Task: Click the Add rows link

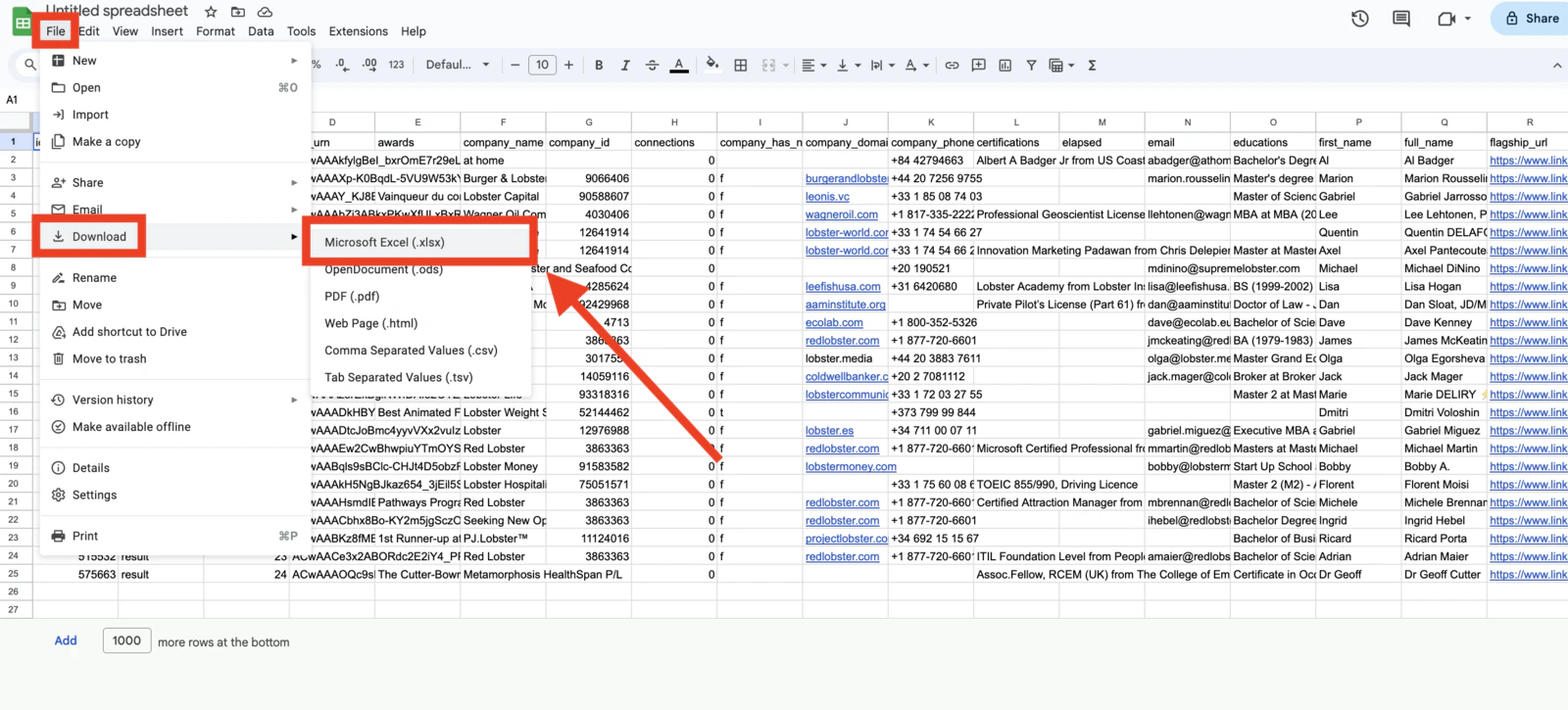Action: 66,640
